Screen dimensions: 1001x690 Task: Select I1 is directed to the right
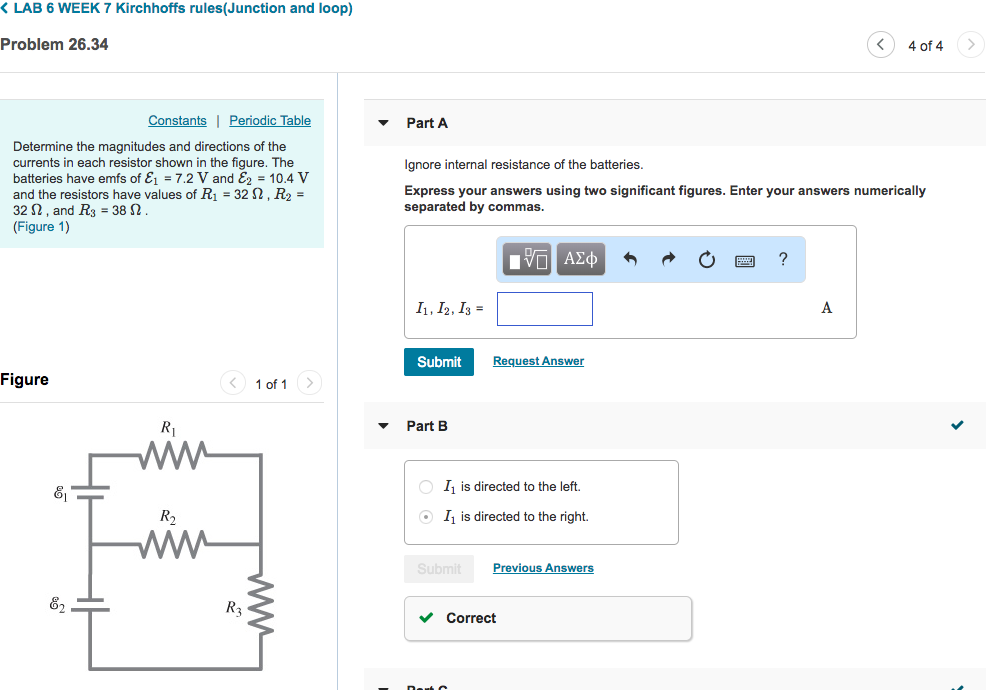point(426,517)
